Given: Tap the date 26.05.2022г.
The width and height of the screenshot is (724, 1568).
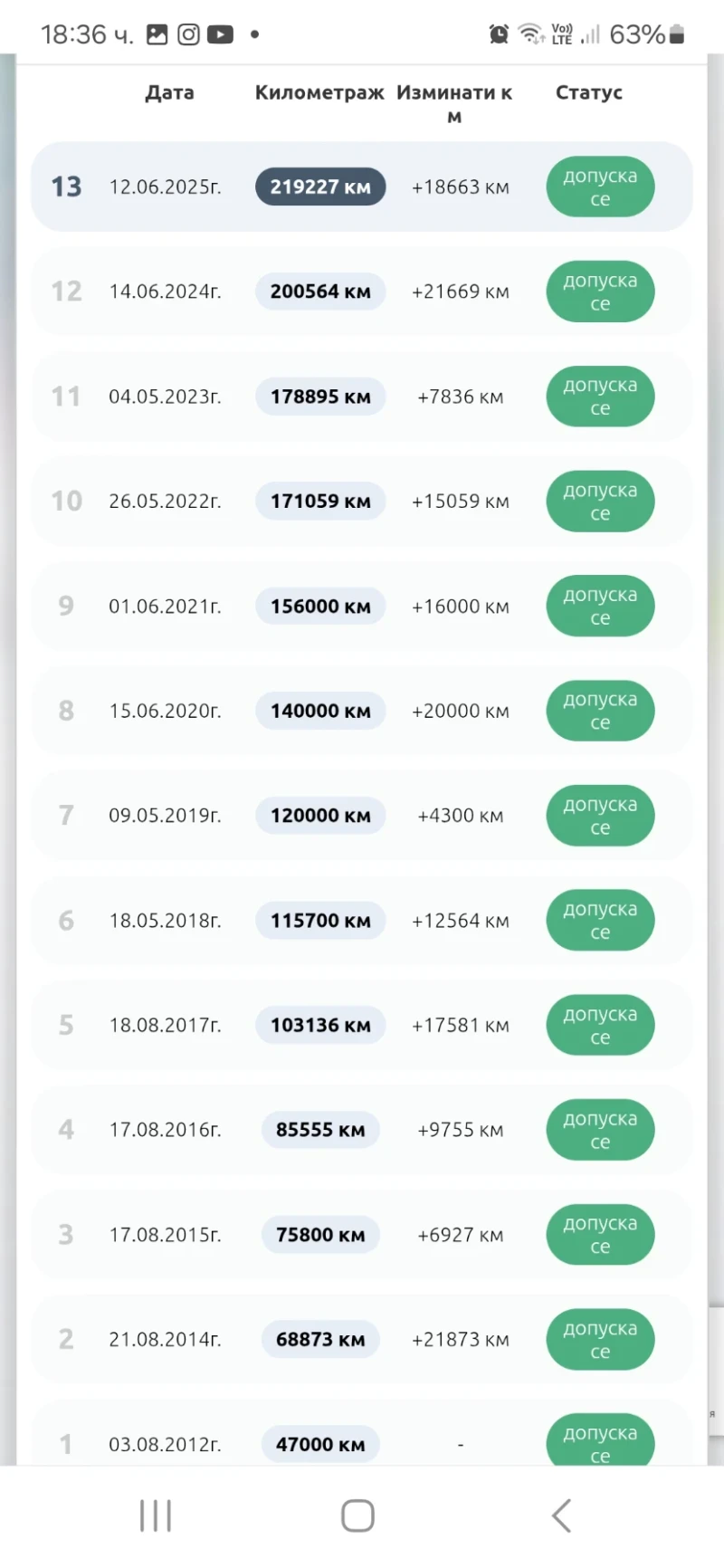Looking at the screenshot, I should (x=165, y=502).
